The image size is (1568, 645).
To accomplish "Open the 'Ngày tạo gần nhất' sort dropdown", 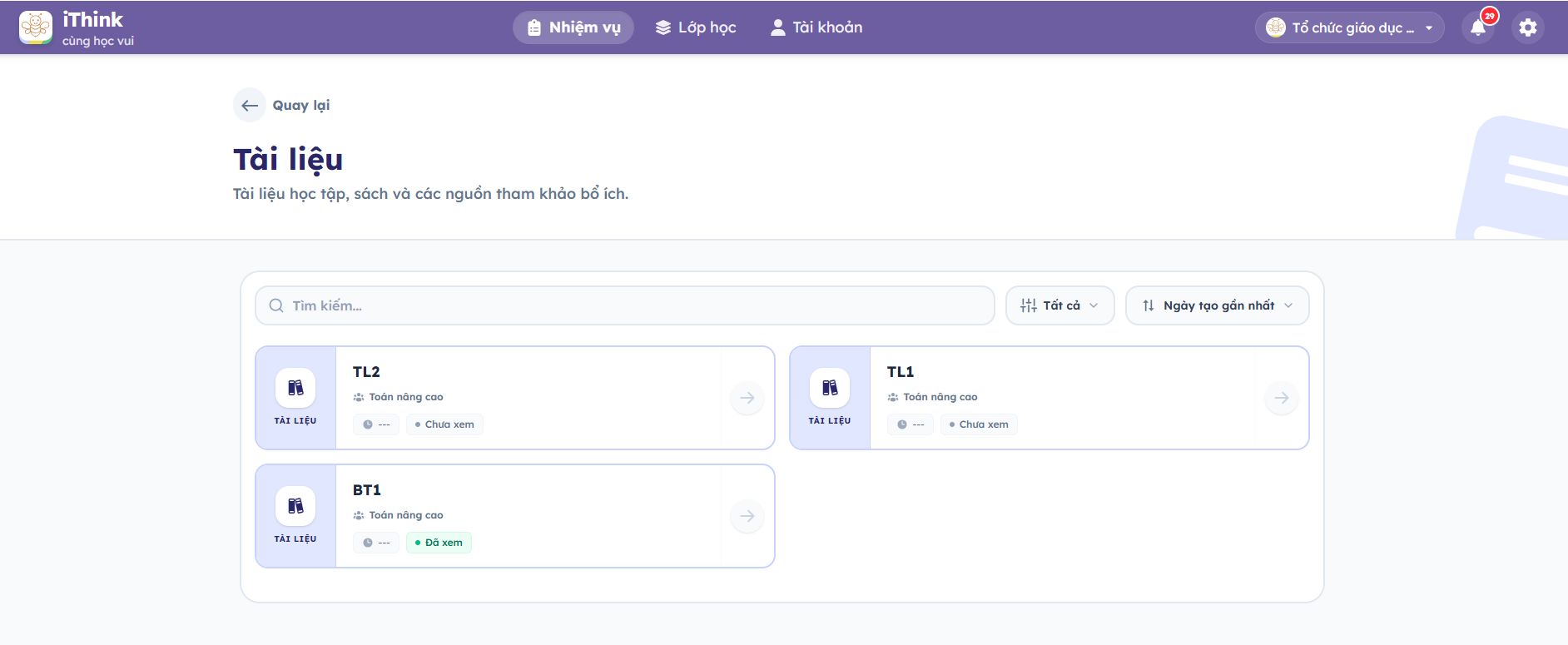I will 1217,305.
